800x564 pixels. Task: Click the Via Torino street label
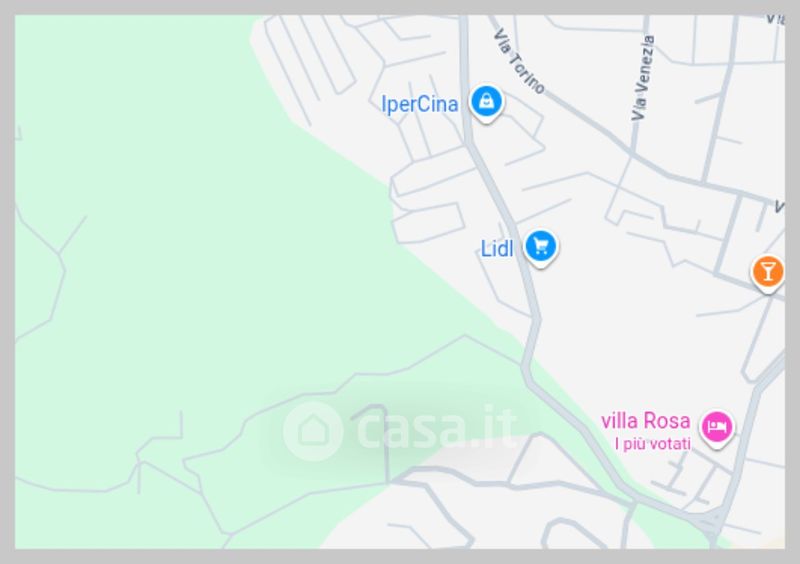pos(519,62)
